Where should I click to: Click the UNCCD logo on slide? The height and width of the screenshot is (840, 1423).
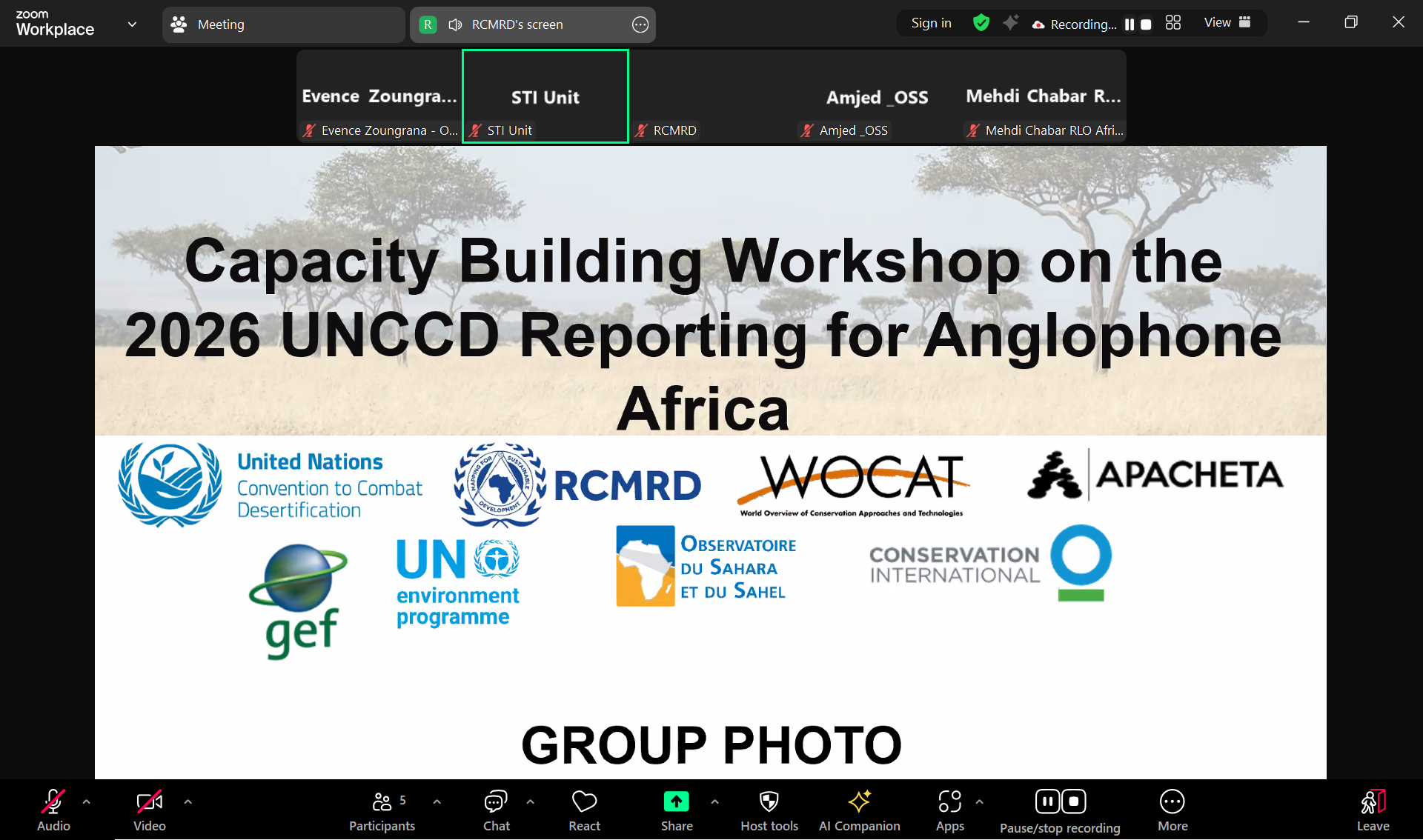coord(271,485)
